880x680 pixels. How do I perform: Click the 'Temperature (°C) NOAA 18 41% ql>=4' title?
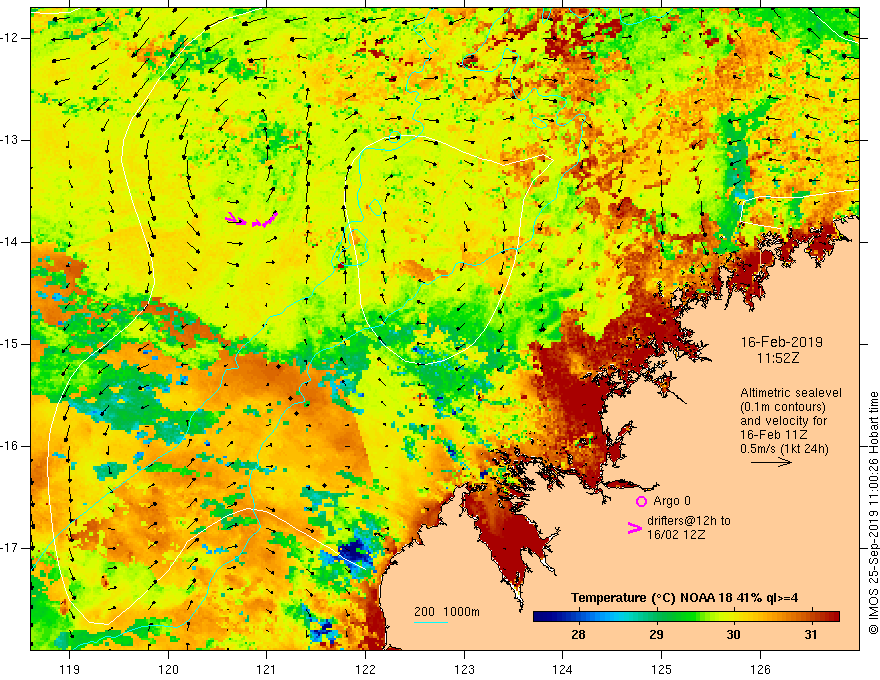click(x=685, y=598)
